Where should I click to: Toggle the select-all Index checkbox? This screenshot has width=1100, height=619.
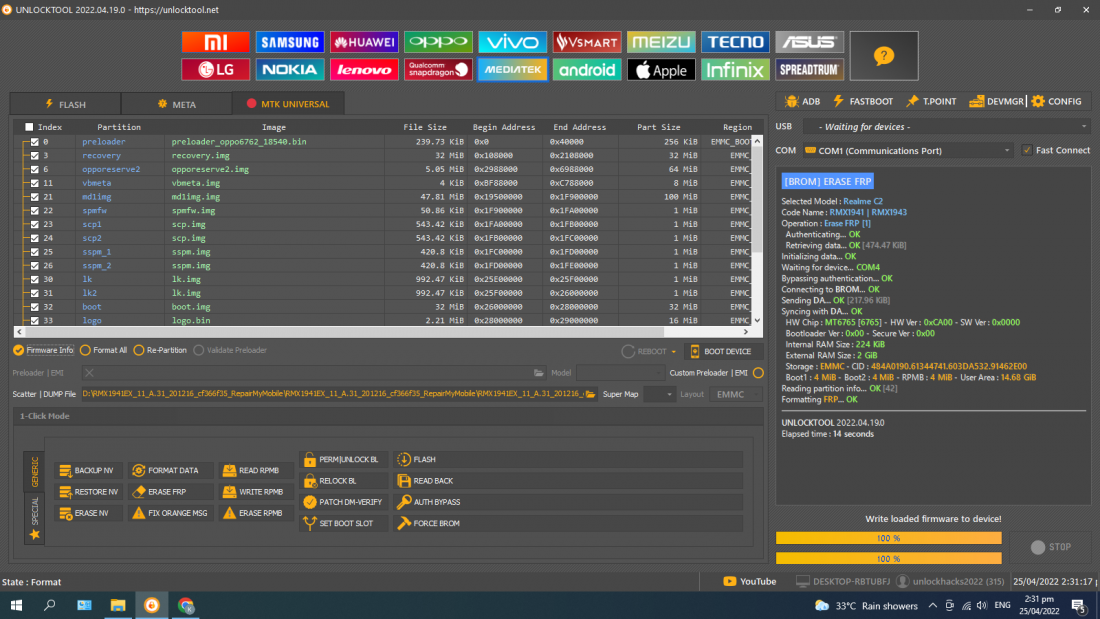(x=29, y=127)
